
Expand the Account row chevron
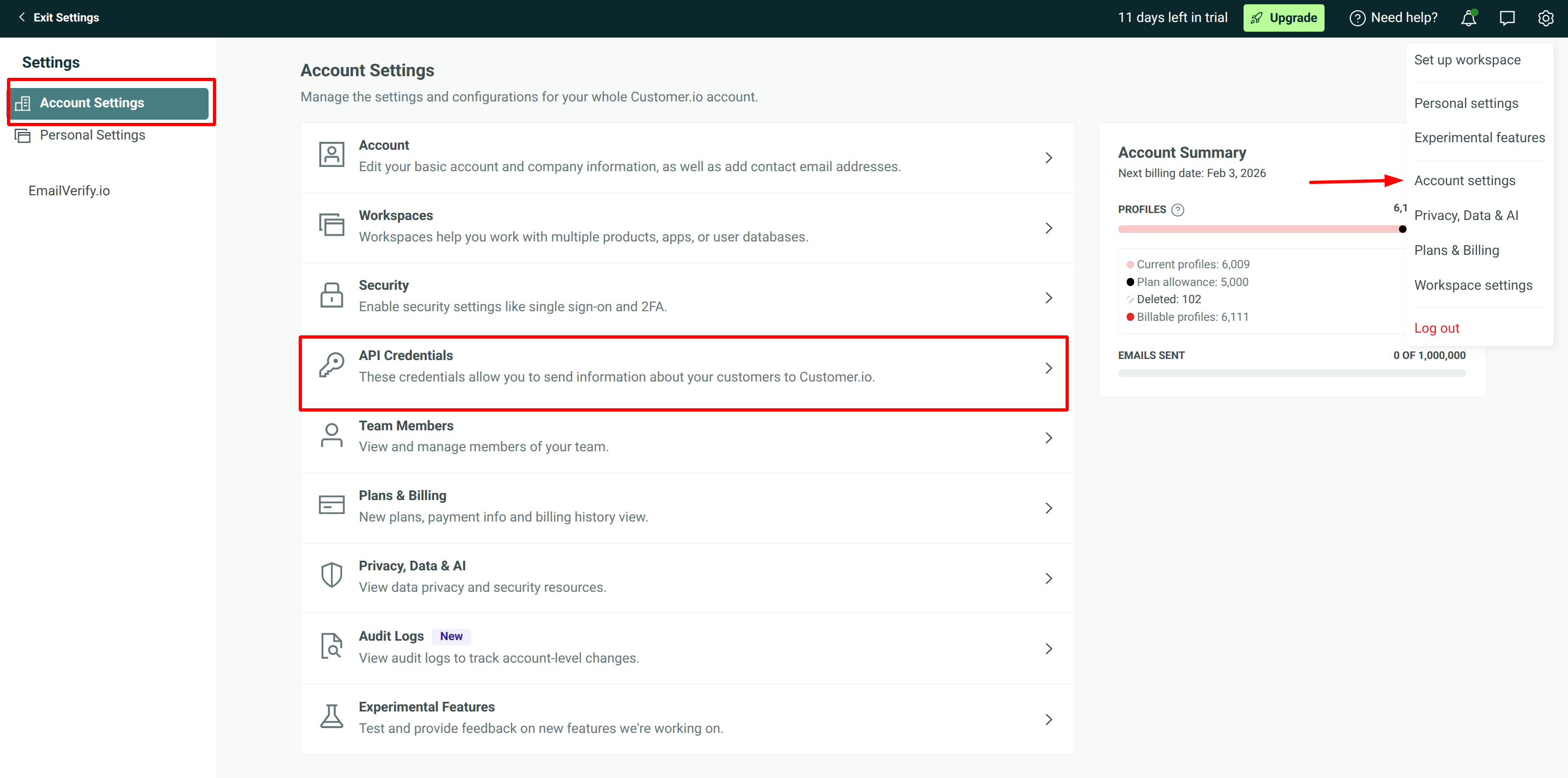pyautogui.click(x=1049, y=158)
